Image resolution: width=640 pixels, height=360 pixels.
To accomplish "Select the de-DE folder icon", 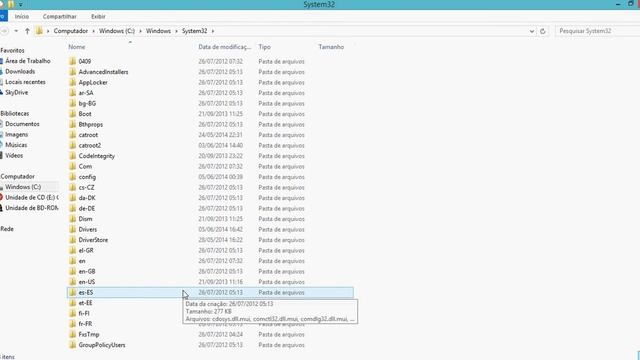I will click(x=73, y=209).
